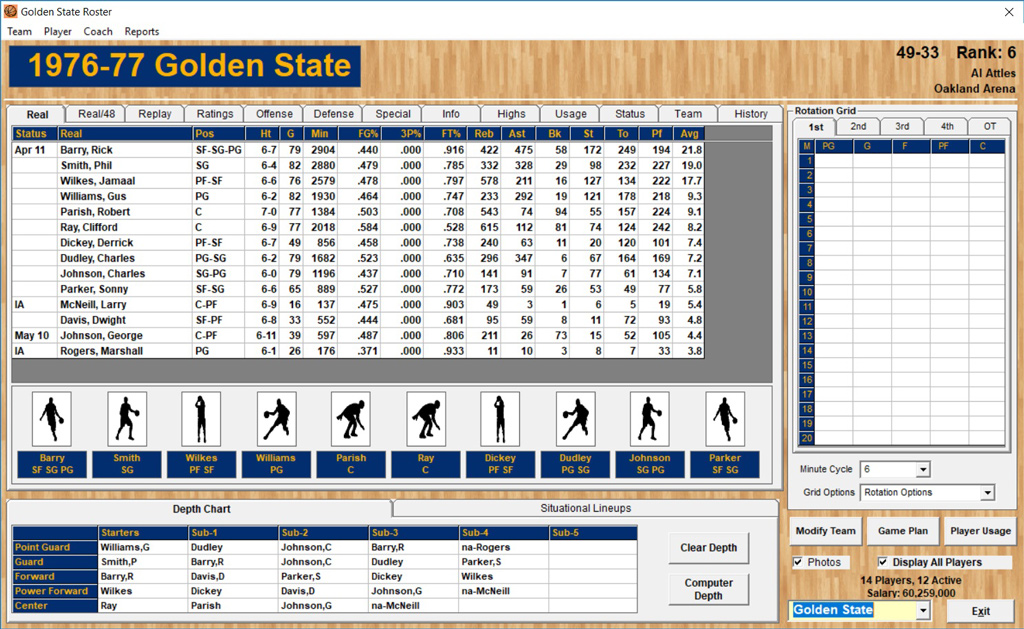Open the Golden State team selector dropdown
This screenshot has width=1024, height=629.
coord(922,610)
